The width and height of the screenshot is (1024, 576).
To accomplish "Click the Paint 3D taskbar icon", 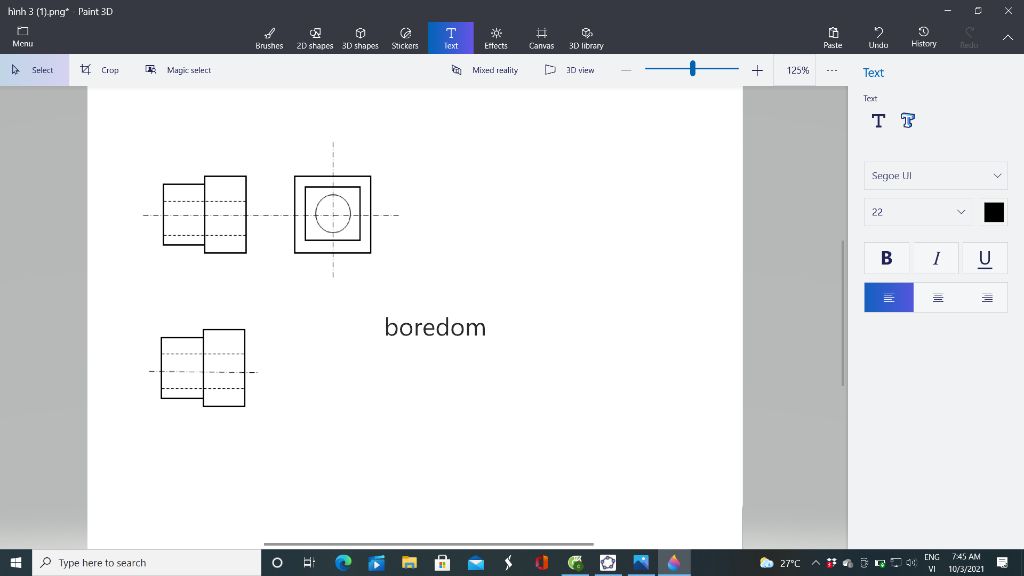I will 674,562.
